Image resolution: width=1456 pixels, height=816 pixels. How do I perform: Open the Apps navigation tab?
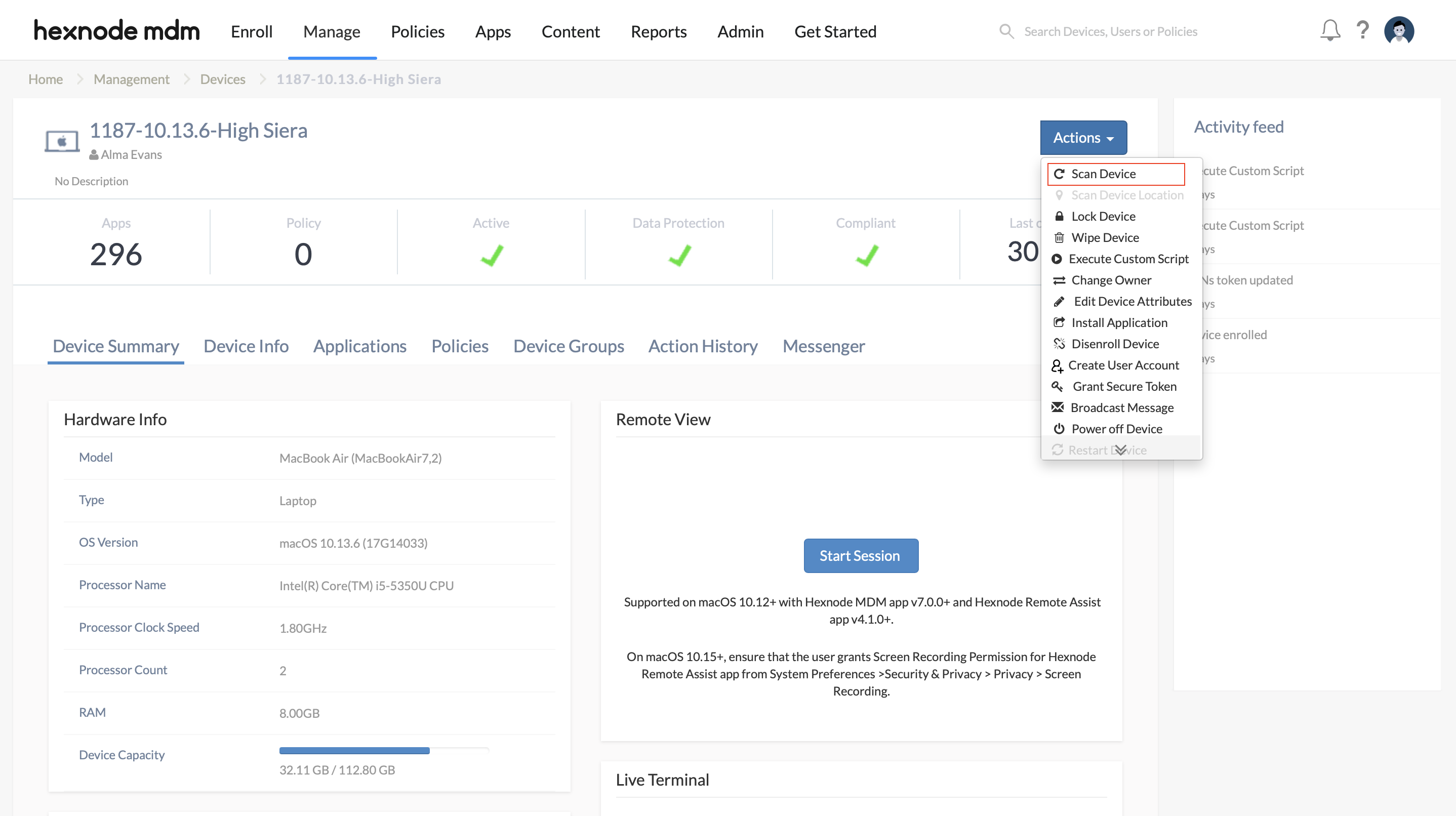pos(493,32)
